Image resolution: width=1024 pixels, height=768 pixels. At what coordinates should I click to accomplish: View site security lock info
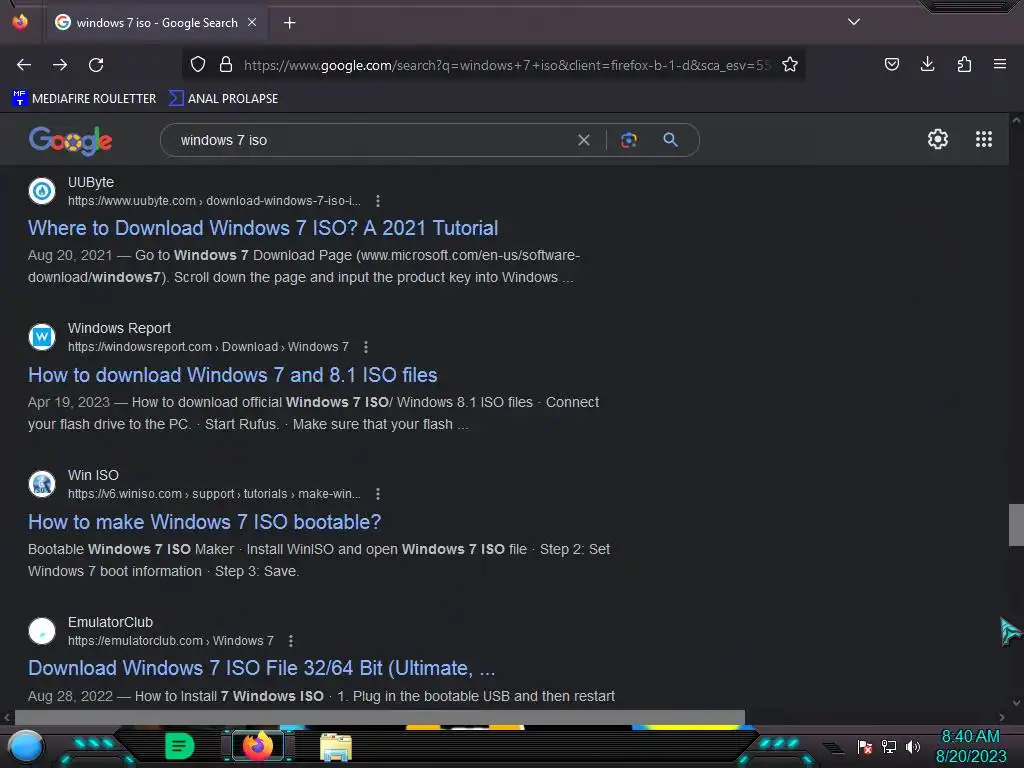[x=226, y=64]
